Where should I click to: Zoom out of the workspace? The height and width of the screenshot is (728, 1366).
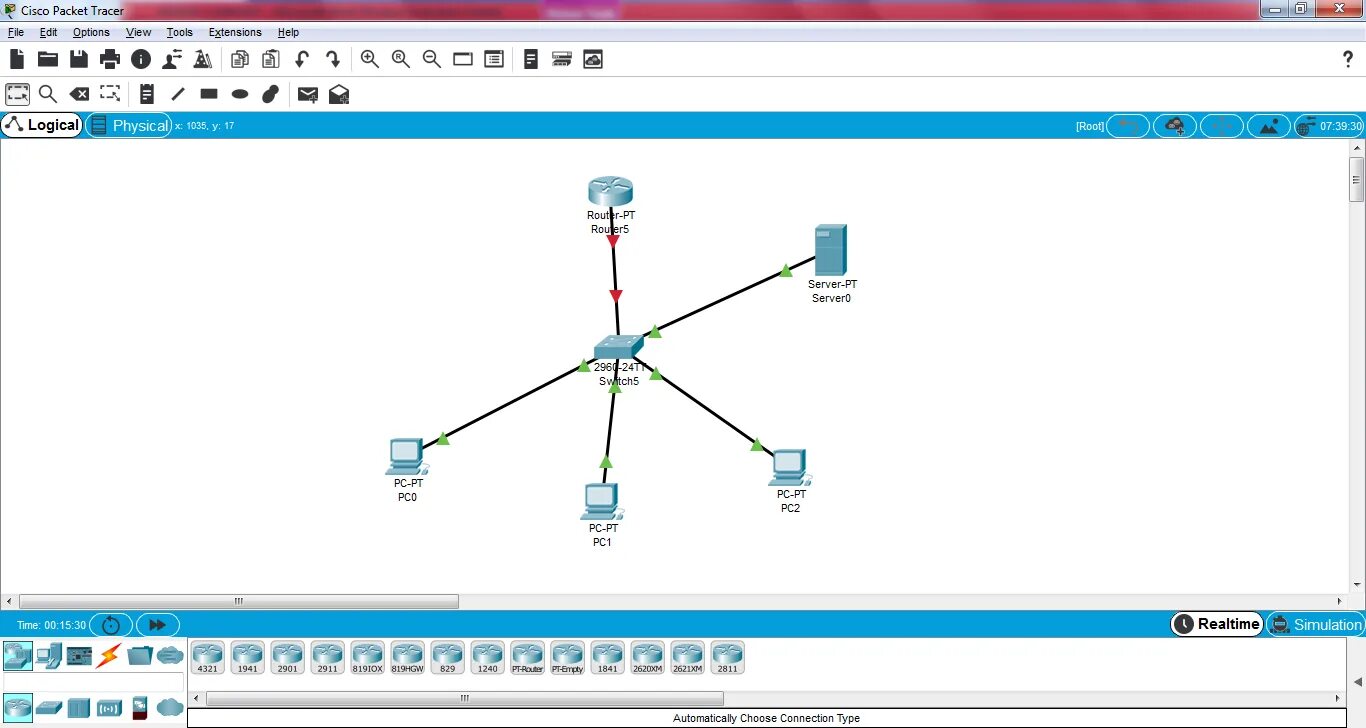click(x=432, y=59)
